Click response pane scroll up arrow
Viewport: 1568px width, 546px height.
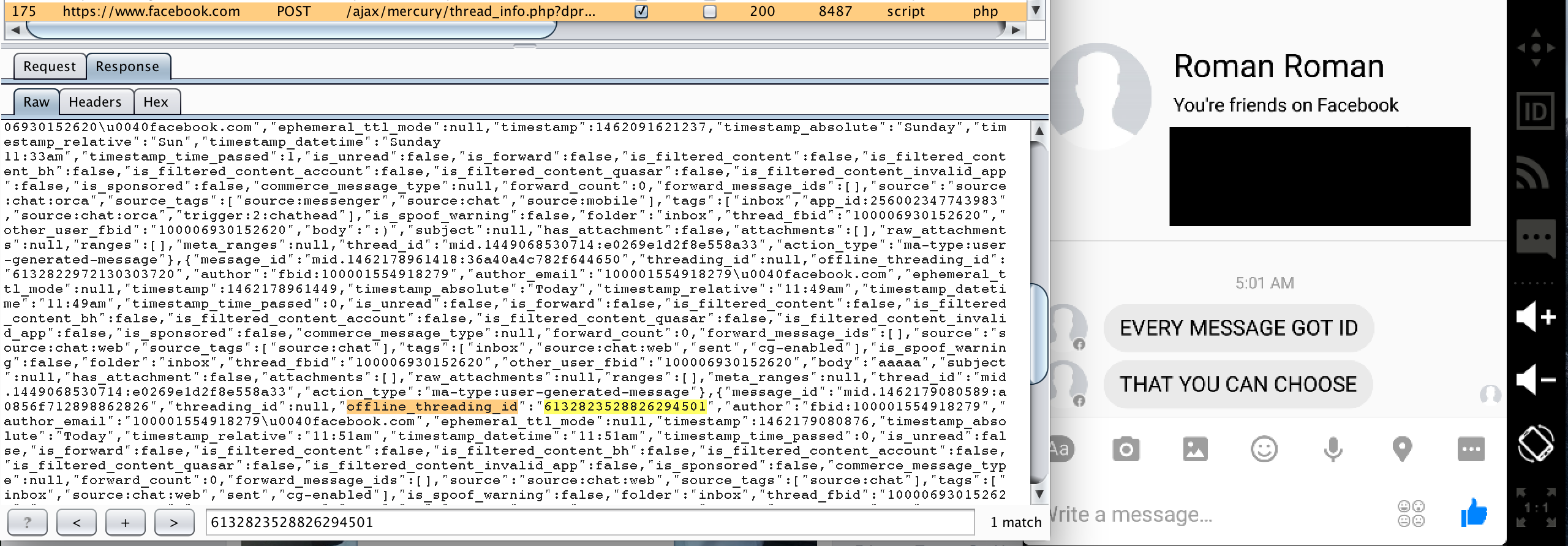point(1039,131)
